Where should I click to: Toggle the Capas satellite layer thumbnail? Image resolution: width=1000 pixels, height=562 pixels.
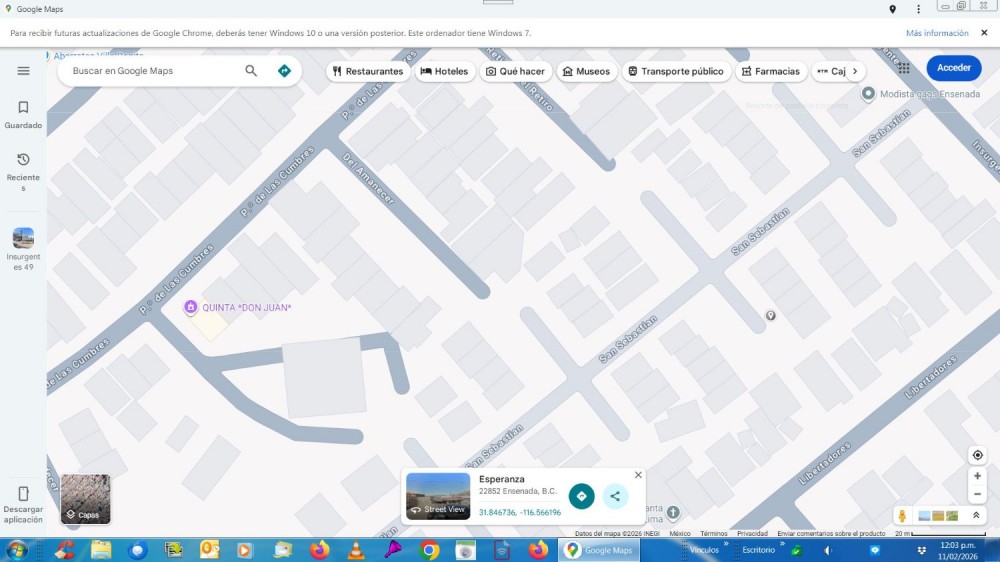tap(85, 499)
